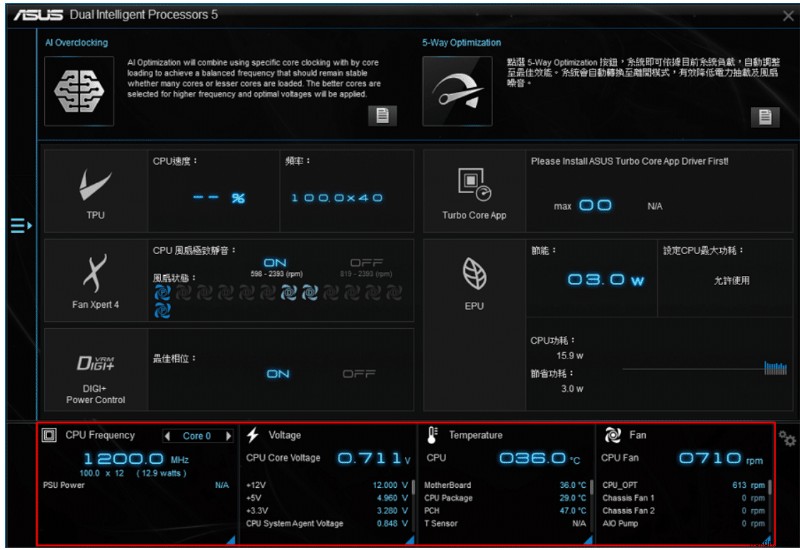Viewport: 800px width, 550px height.
Task: Select the +5V voltage row
Action: click(327, 498)
